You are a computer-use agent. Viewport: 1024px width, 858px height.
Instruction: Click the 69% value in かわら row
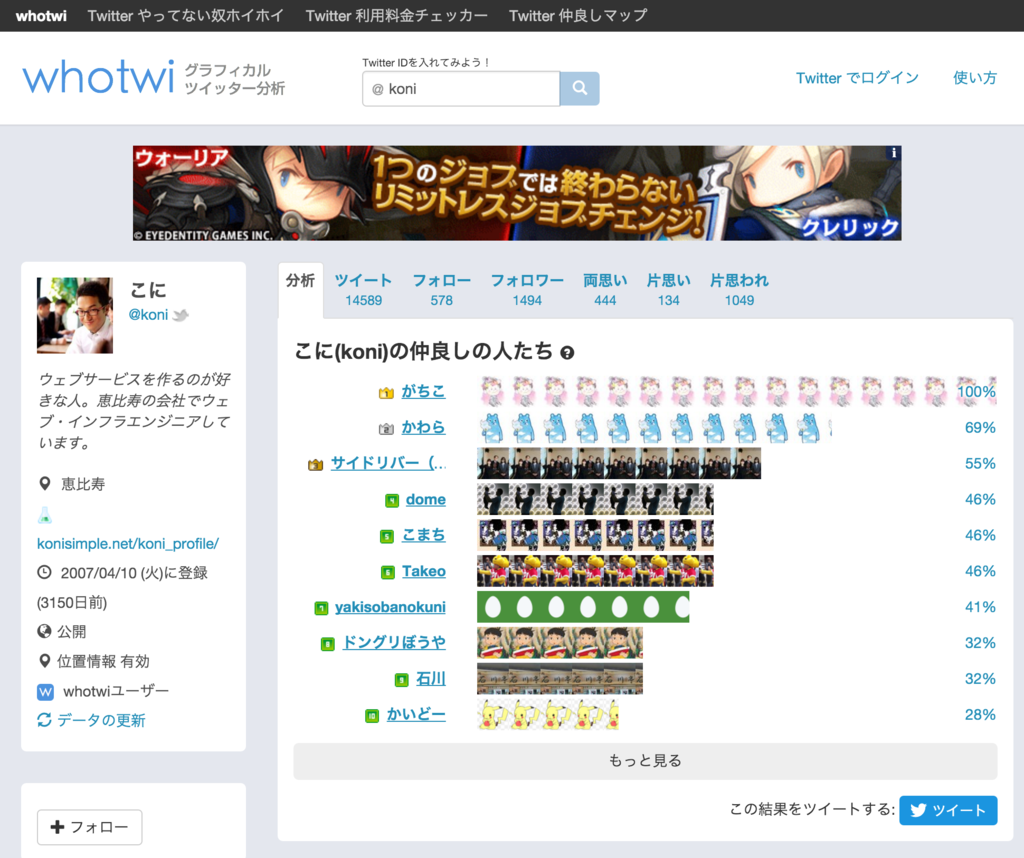(x=980, y=428)
